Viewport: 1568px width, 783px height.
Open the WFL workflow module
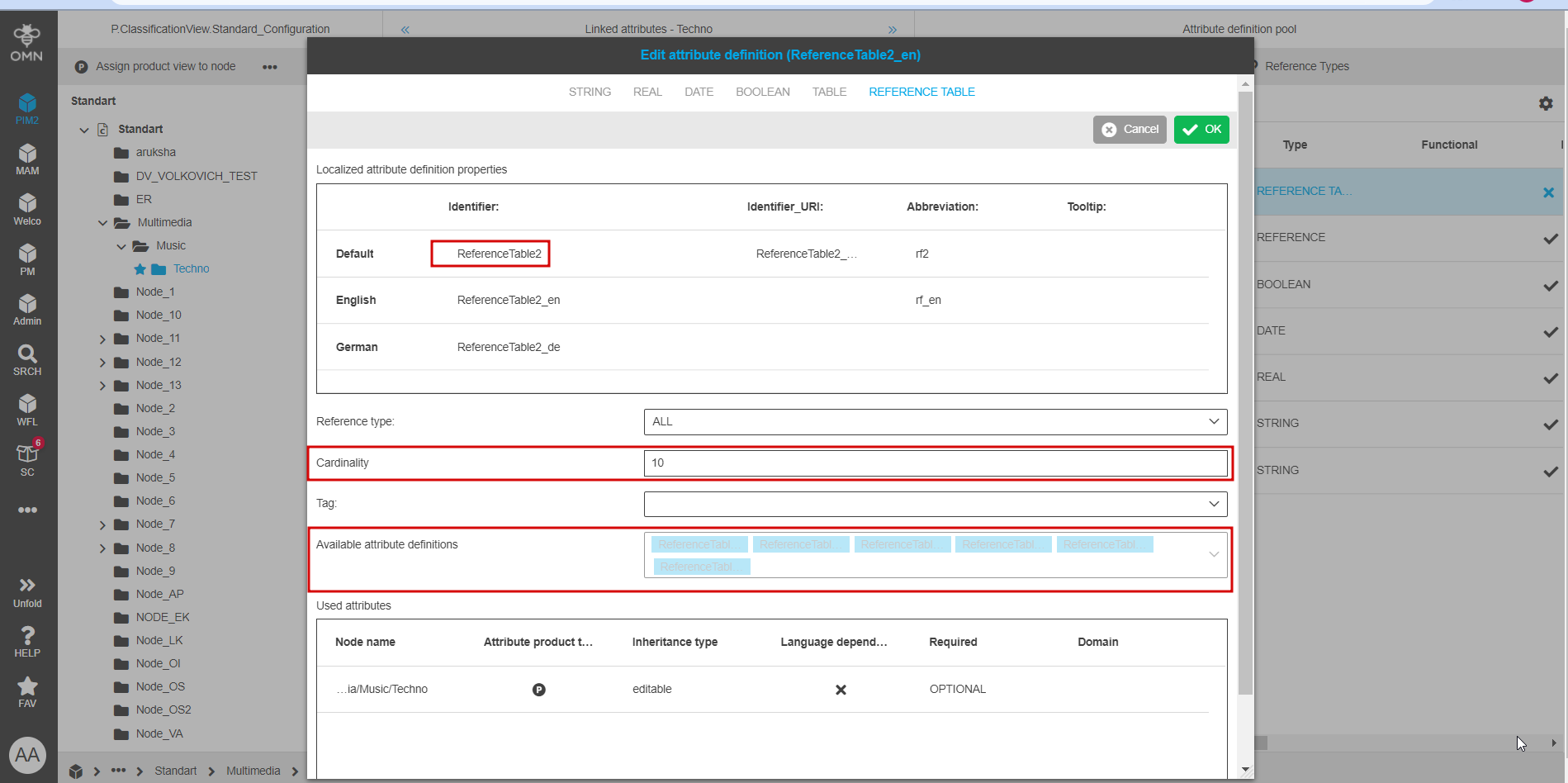27,410
